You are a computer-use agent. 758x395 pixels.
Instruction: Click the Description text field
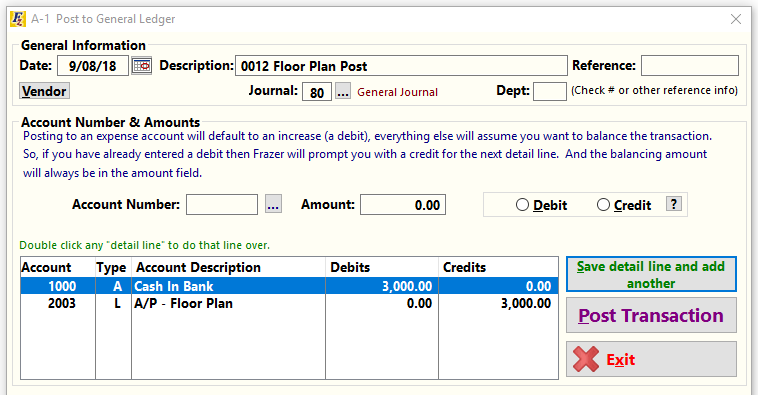click(x=401, y=66)
